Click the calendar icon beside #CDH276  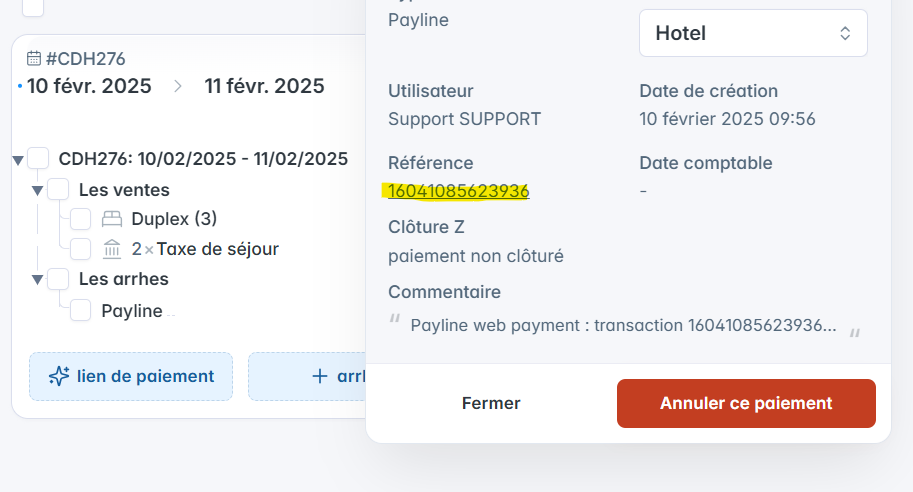point(34,58)
